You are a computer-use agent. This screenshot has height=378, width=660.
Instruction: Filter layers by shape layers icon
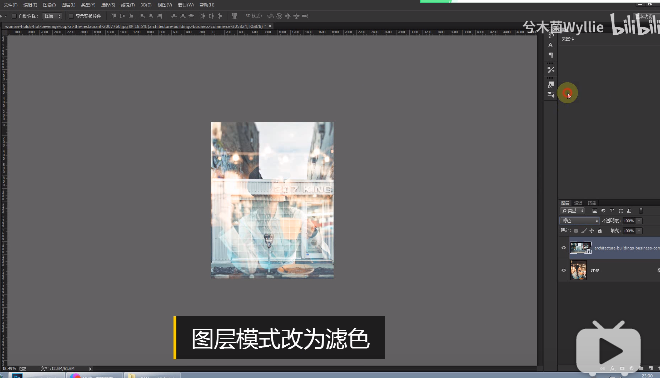pos(621,210)
